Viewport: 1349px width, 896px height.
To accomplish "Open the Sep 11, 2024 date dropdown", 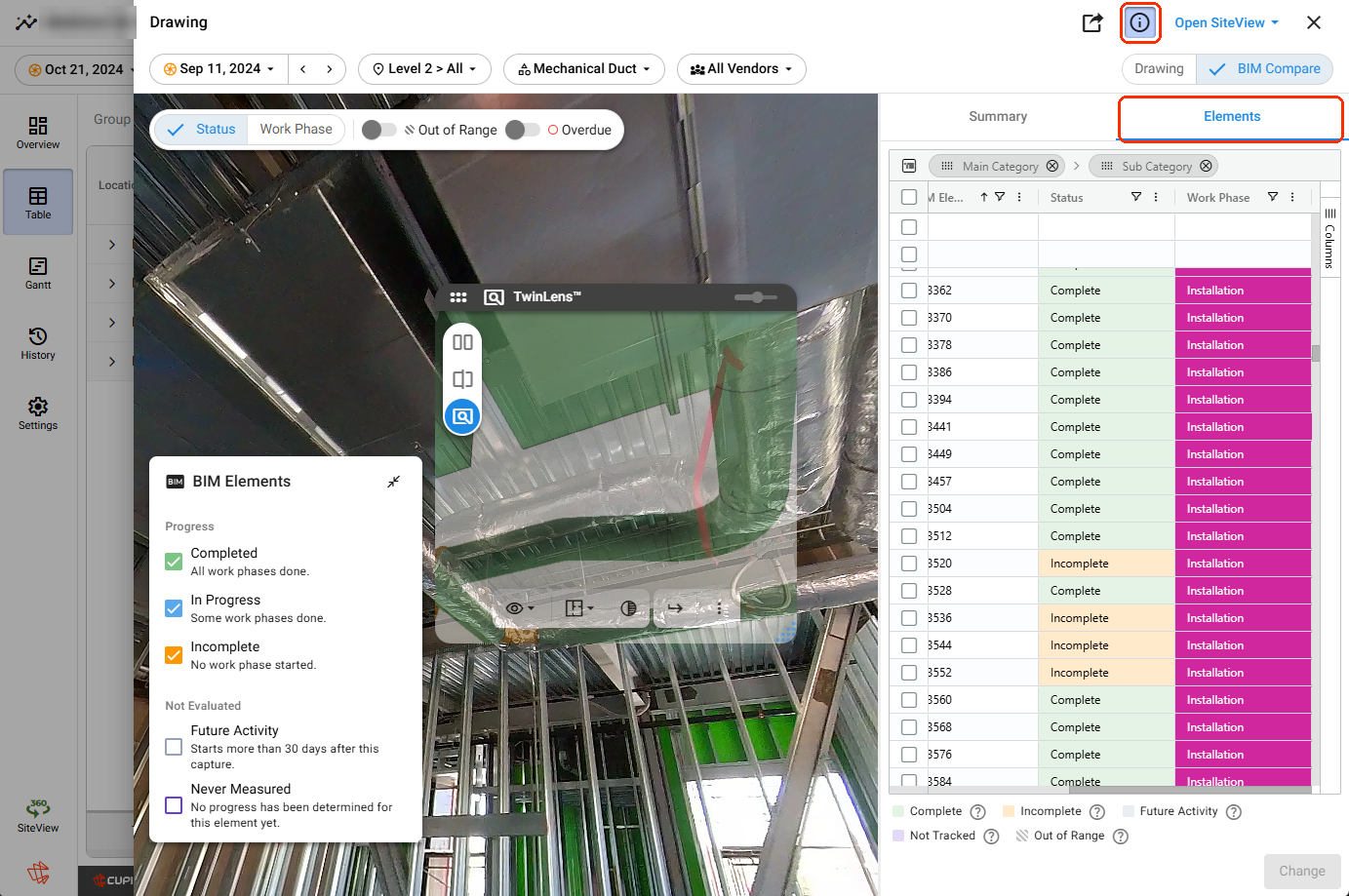I will click(x=218, y=69).
